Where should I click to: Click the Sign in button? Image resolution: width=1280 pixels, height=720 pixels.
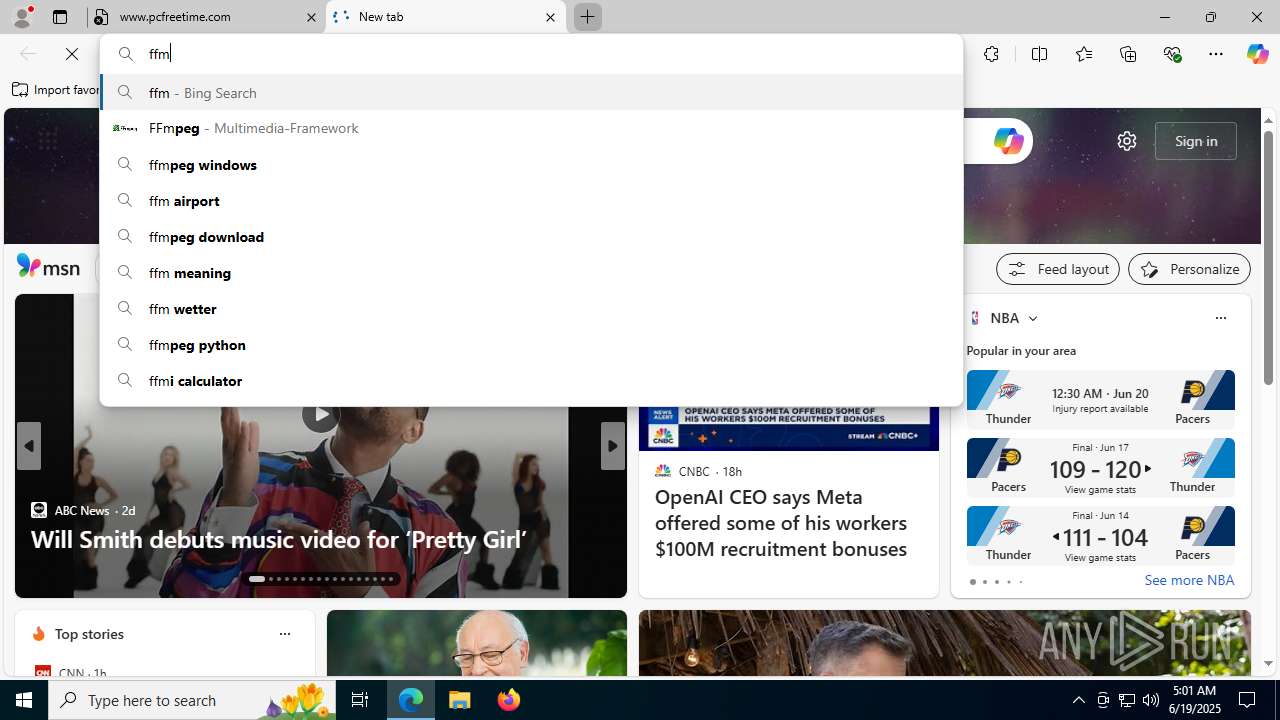1196,141
